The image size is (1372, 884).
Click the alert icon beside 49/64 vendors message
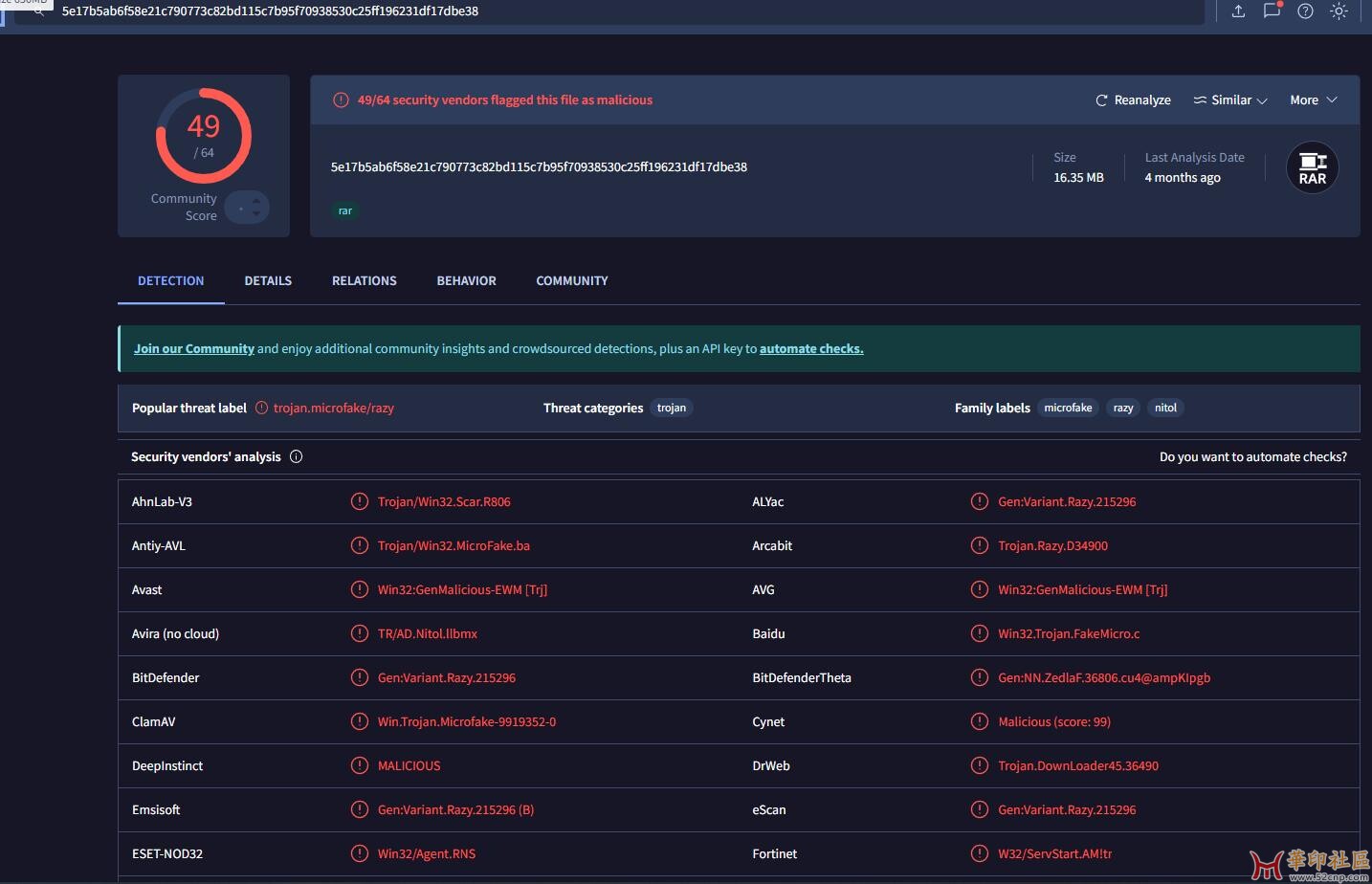tap(341, 100)
